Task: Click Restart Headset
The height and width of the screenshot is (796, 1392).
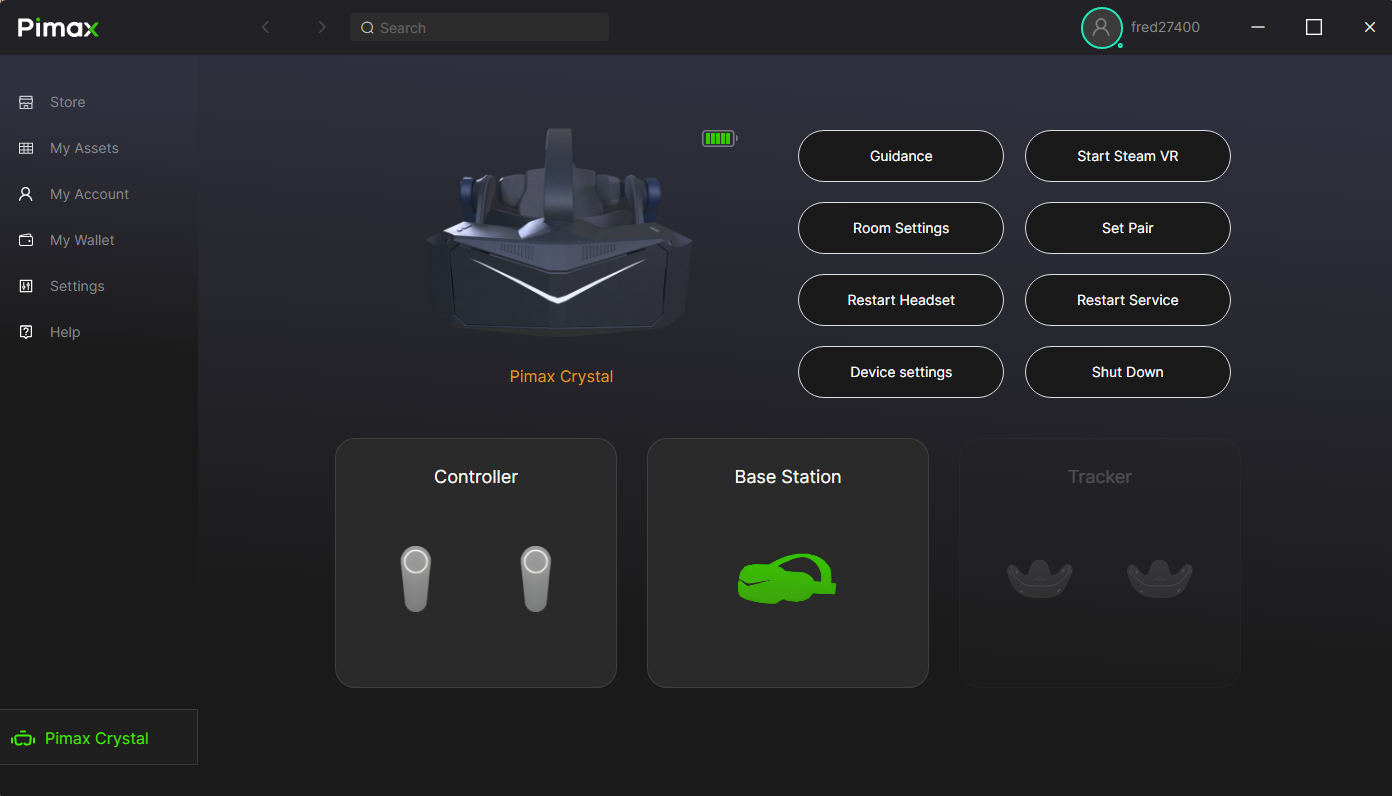Action: (x=901, y=300)
